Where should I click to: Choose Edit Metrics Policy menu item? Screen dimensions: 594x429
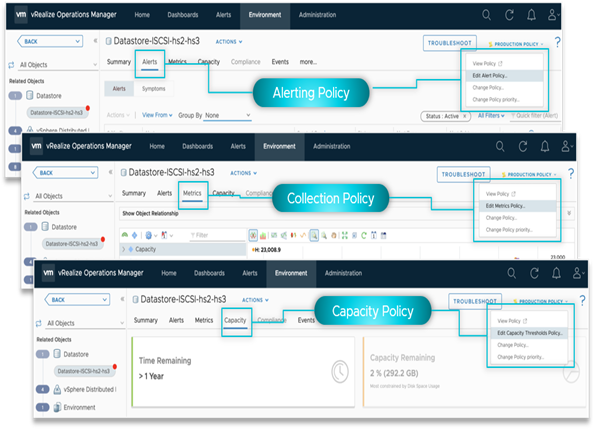coord(517,206)
